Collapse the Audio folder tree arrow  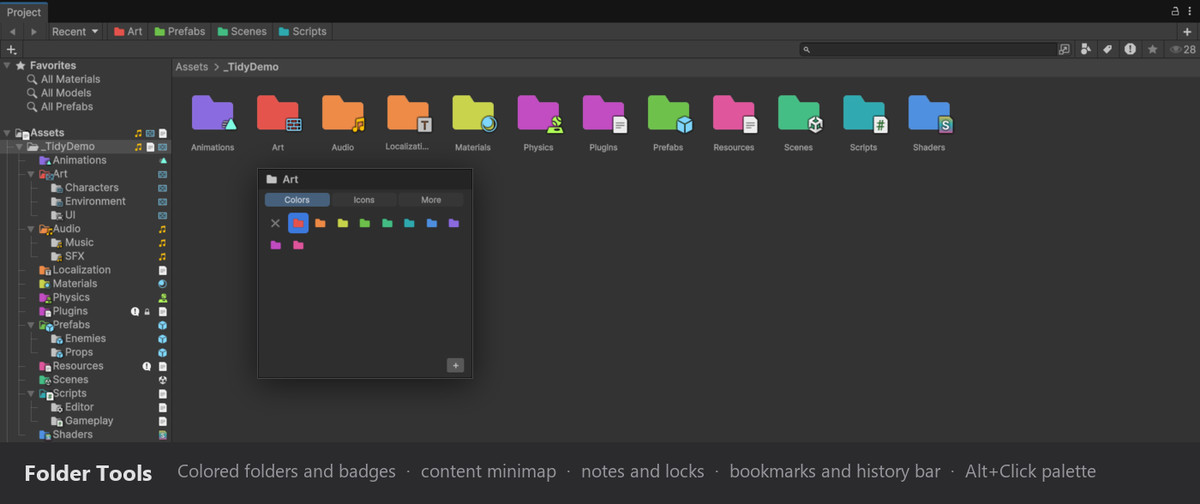tap(31, 229)
